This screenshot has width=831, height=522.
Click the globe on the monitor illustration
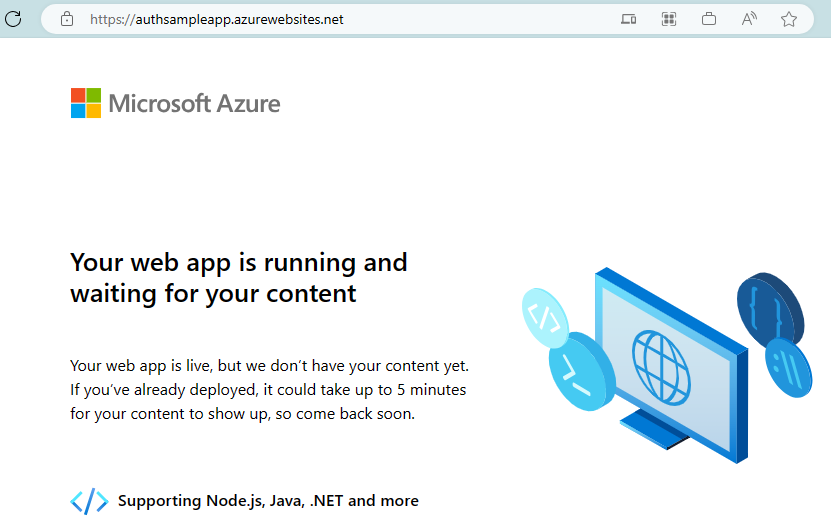[663, 362]
